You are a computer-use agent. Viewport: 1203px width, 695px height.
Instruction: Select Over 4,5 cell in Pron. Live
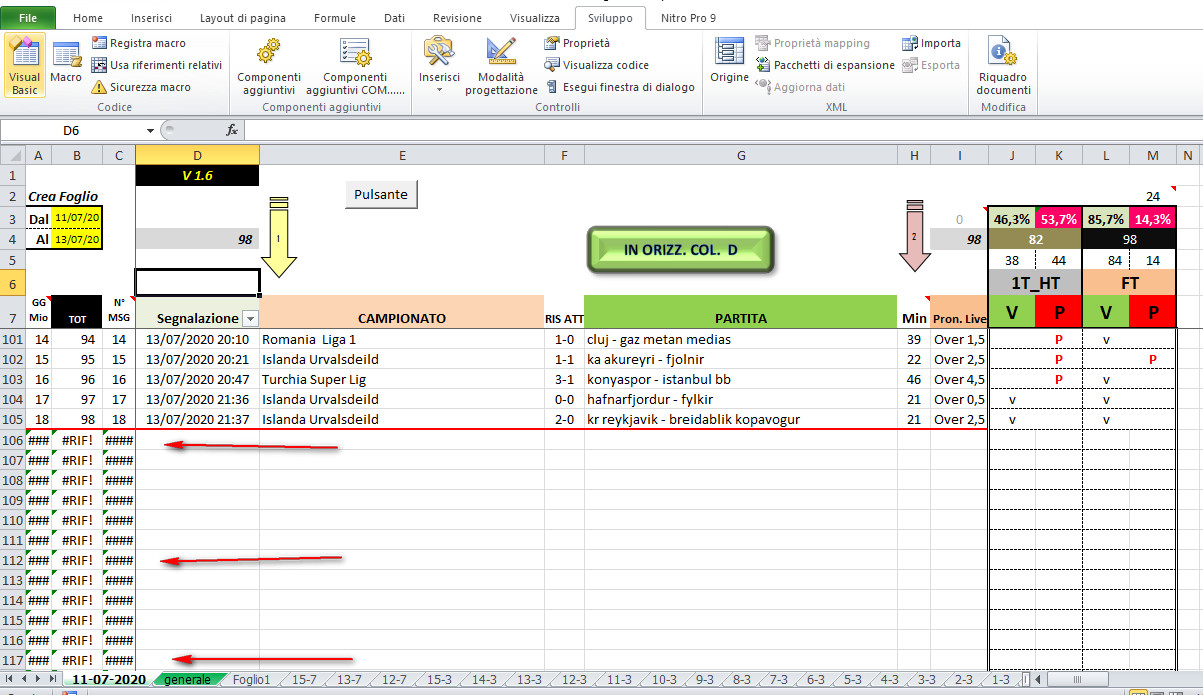tap(959, 379)
